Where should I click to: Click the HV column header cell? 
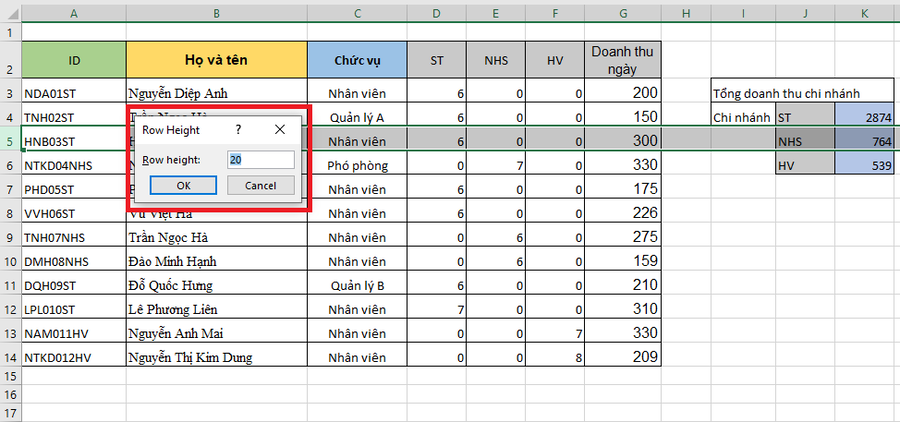[555, 60]
